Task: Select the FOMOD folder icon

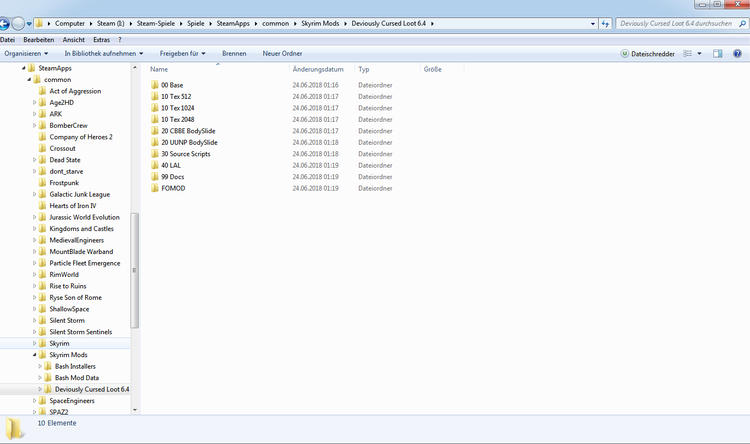Action: click(154, 189)
